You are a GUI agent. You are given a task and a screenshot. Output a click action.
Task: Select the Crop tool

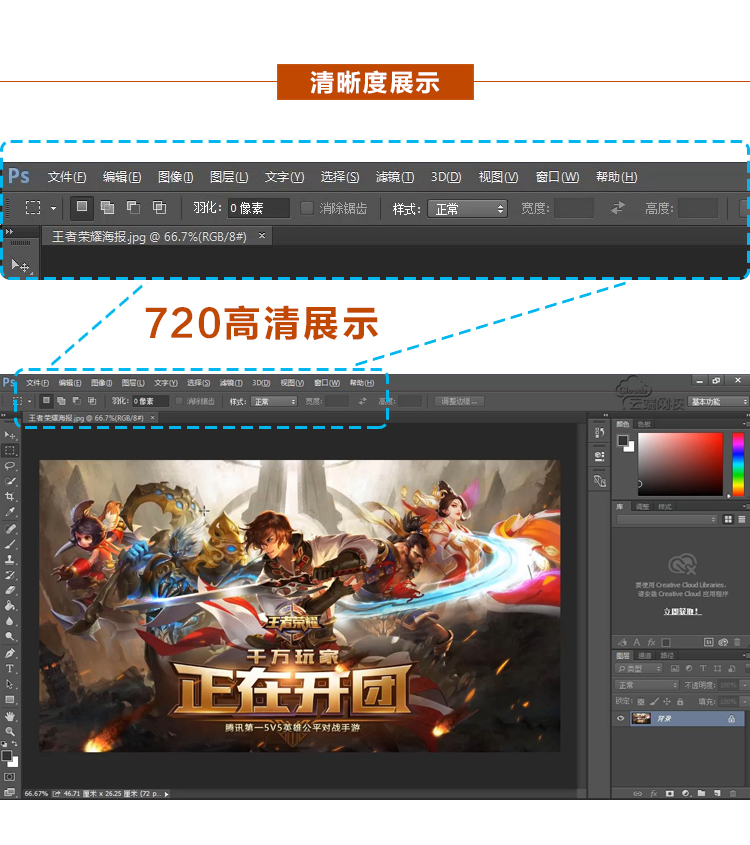(10, 497)
